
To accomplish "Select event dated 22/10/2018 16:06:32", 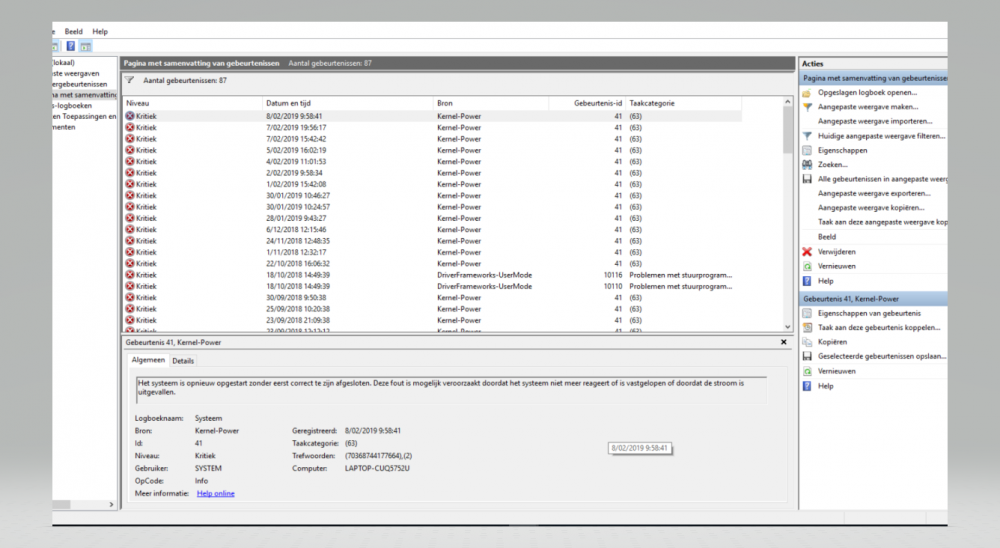I will tap(432, 263).
